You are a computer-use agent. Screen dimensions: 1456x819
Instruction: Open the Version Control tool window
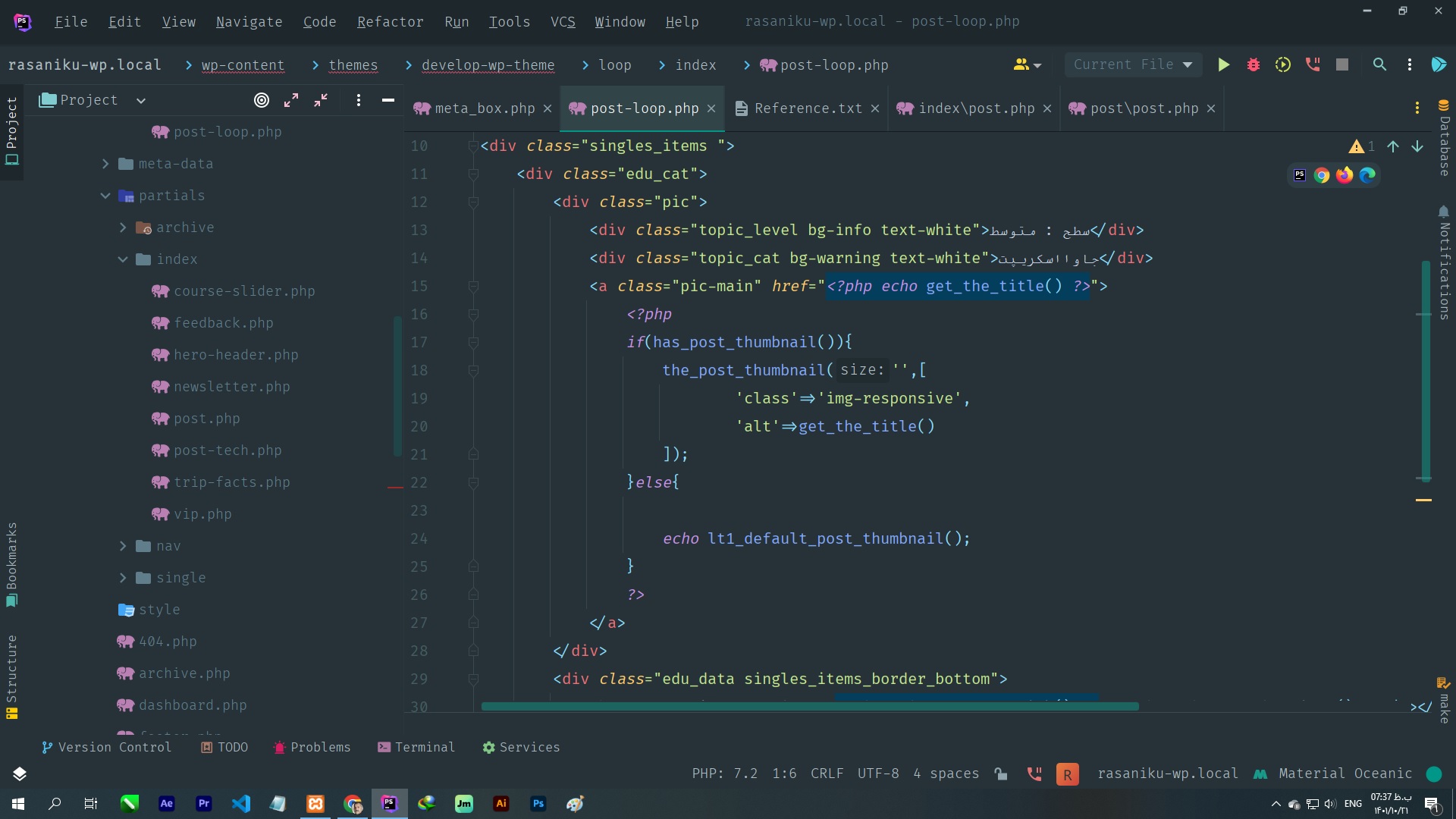point(107,748)
